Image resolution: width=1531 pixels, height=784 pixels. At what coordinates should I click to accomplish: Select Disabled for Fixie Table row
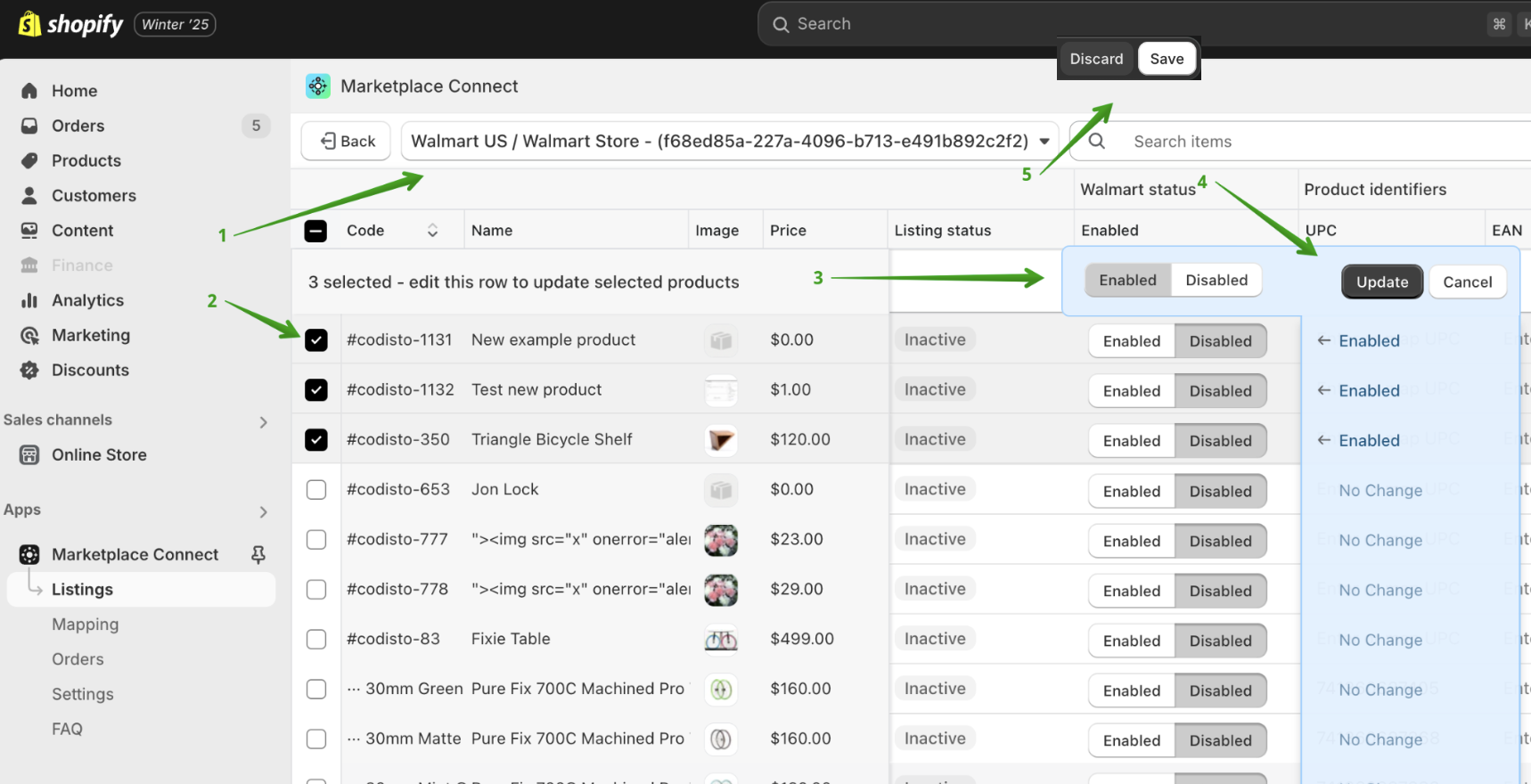click(1220, 641)
